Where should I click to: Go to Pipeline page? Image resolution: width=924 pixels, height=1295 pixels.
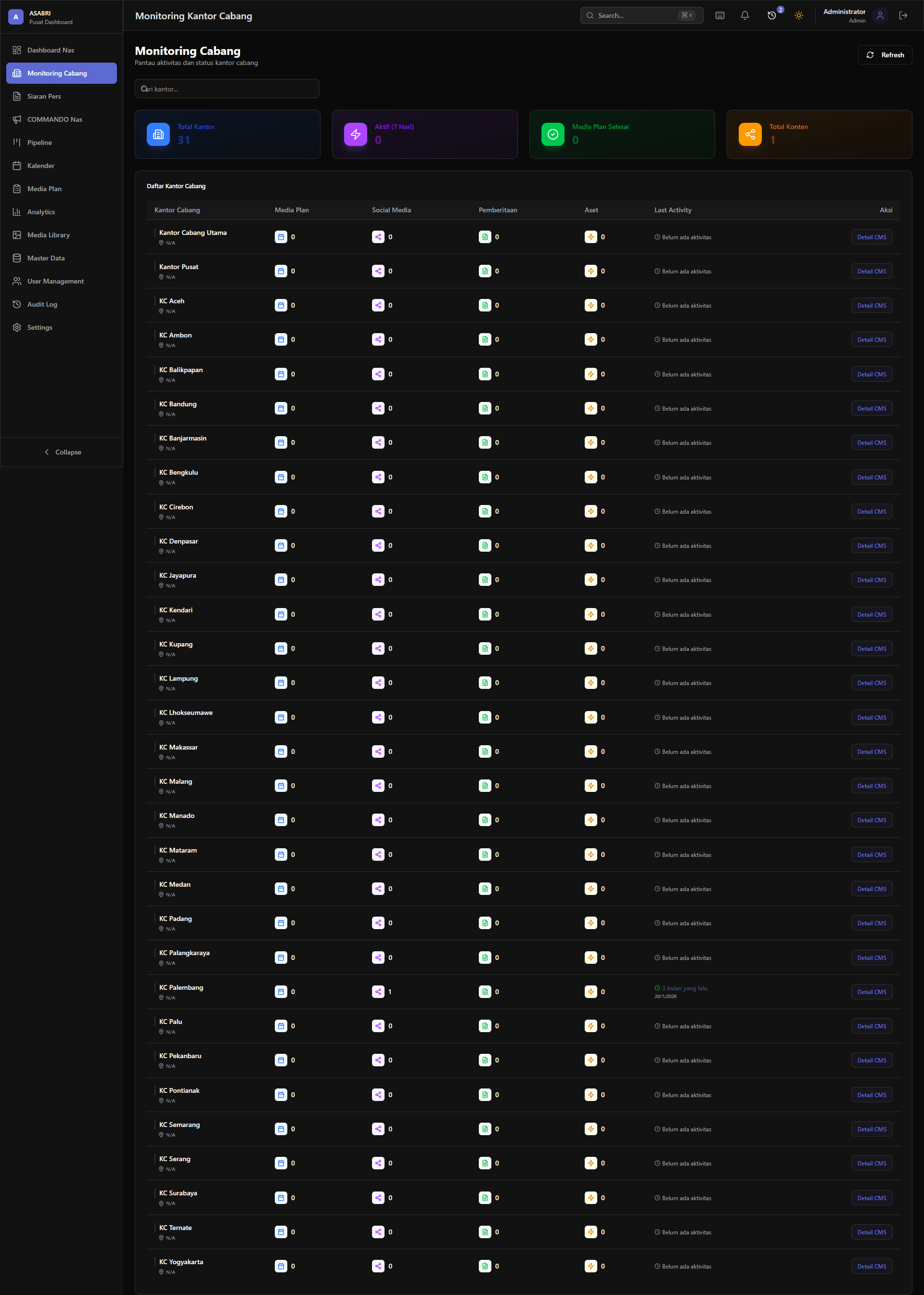pos(62,142)
